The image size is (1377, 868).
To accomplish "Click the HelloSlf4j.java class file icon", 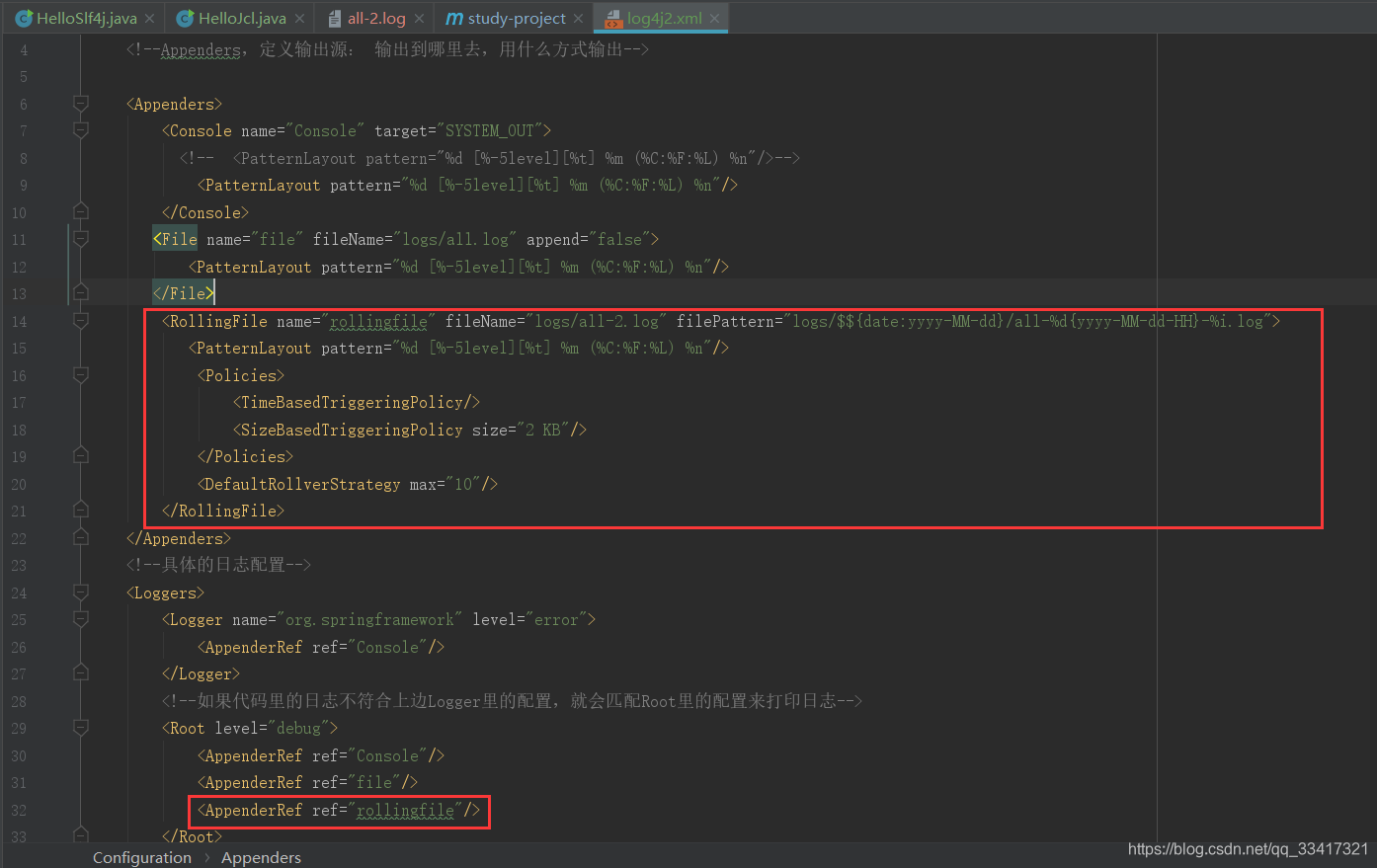I will tap(24, 18).
